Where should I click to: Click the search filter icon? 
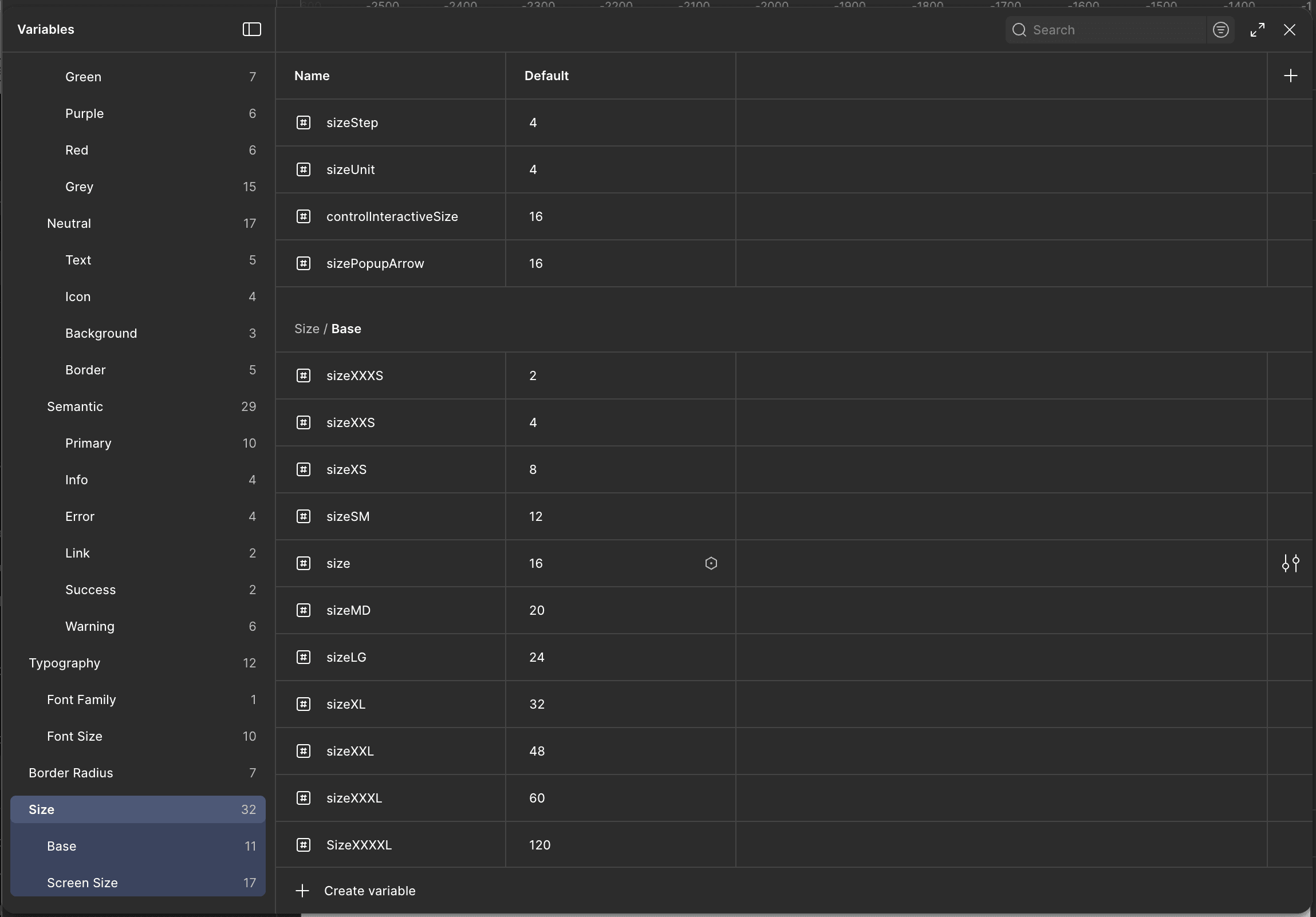[x=1220, y=30]
